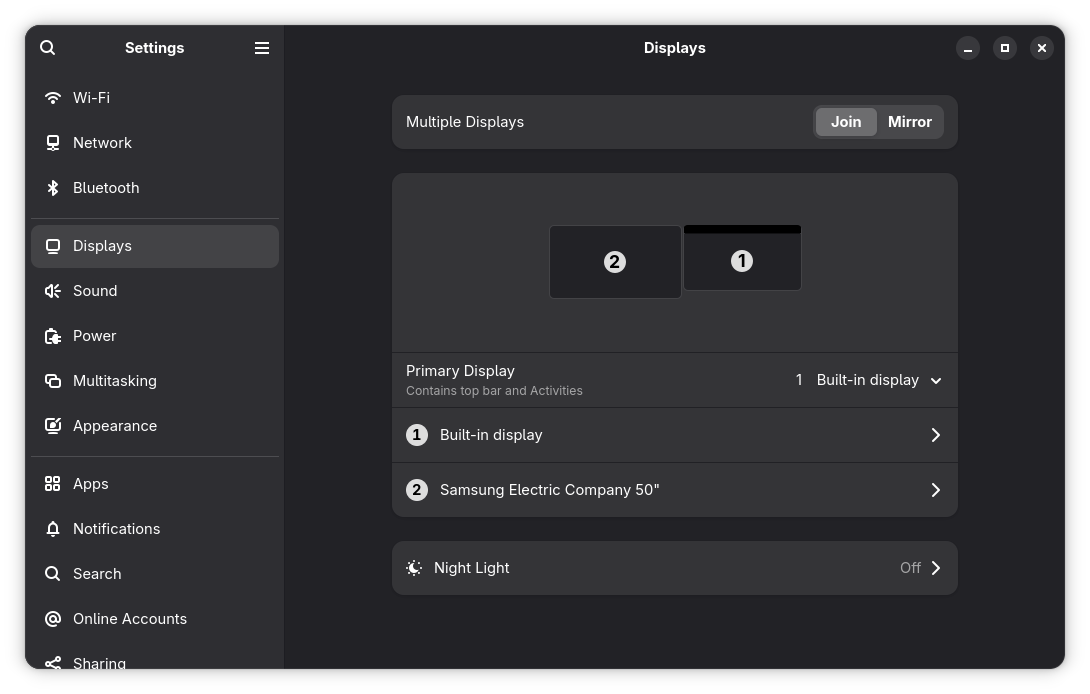The width and height of the screenshot is (1090, 694).
Task: Click the Power battery icon
Action: click(53, 336)
